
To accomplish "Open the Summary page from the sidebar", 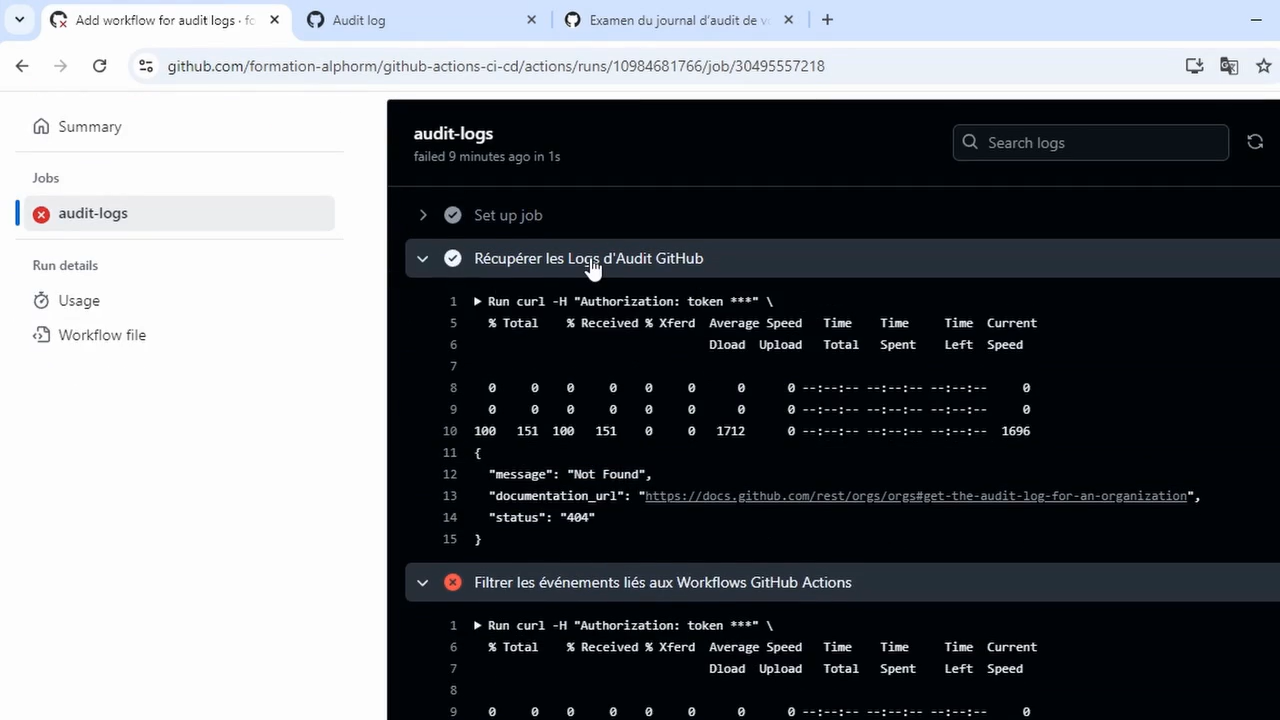I will coord(89,126).
